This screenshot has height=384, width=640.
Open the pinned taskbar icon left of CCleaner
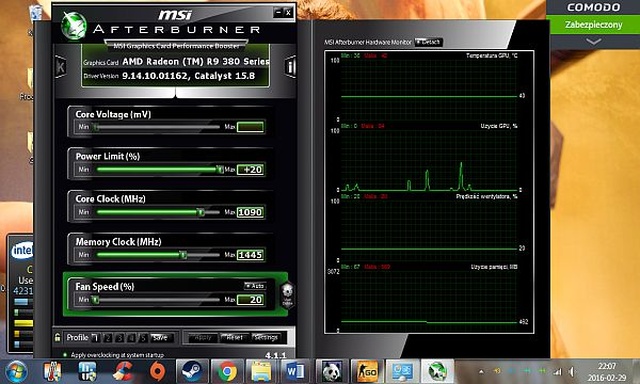click(87, 371)
